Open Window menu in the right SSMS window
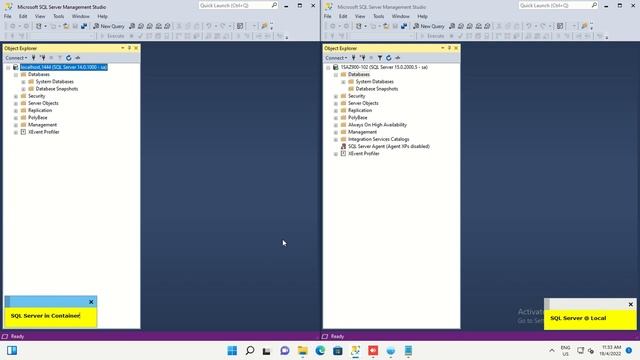The image size is (640, 360). (400, 16)
